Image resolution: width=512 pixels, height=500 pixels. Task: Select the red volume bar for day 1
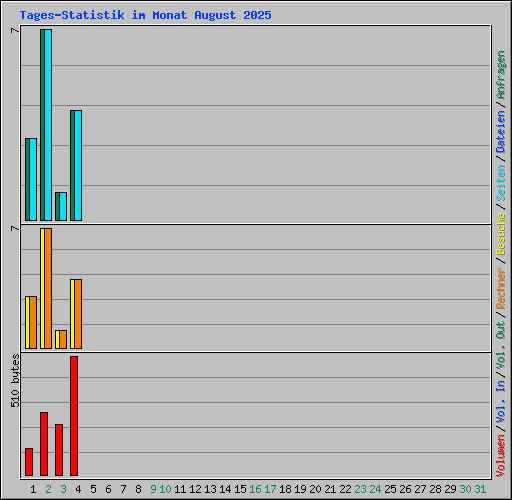click(x=29, y=462)
